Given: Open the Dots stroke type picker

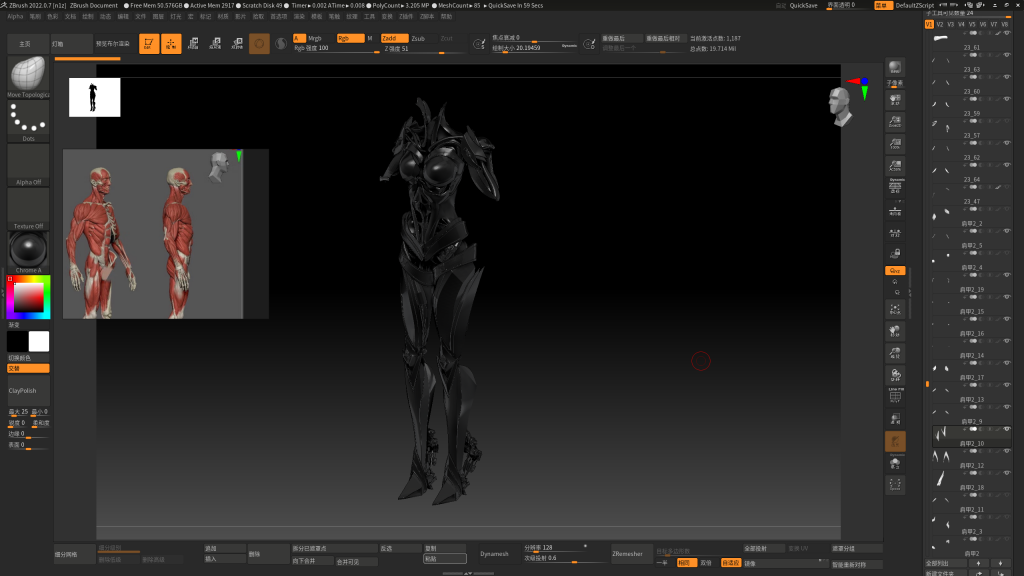Looking at the screenshot, I should click(28, 120).
